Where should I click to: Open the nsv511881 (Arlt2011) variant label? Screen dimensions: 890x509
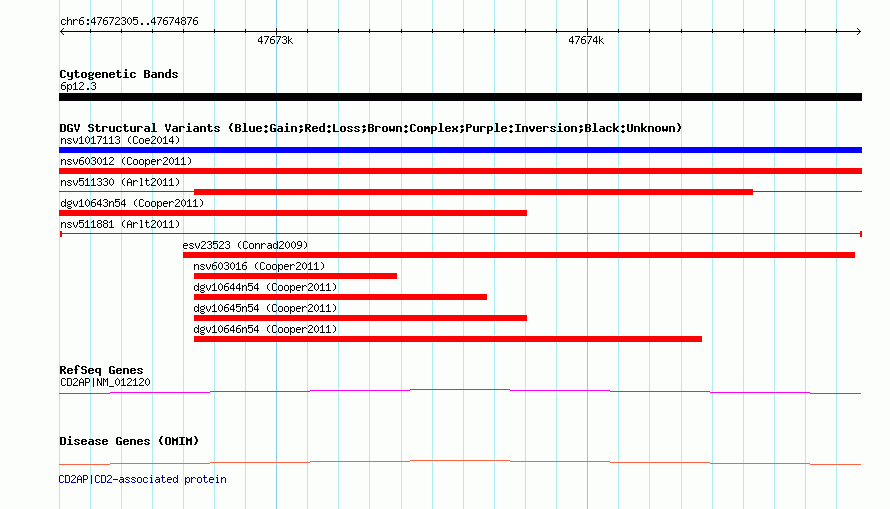tap(120, 224)
